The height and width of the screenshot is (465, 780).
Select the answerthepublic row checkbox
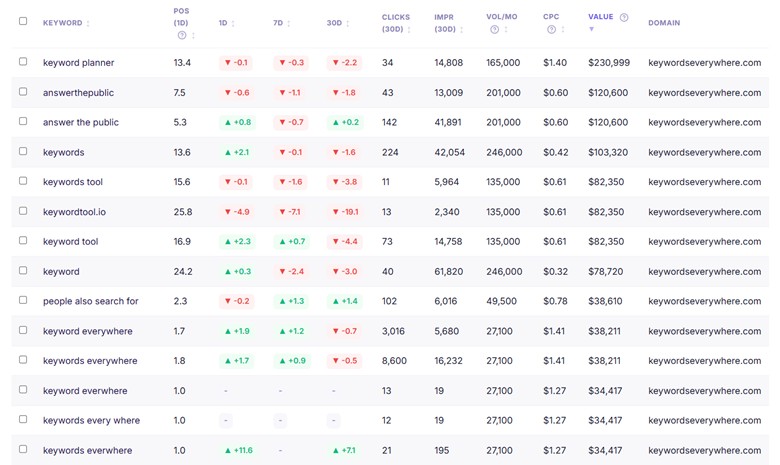coord(23,92)
